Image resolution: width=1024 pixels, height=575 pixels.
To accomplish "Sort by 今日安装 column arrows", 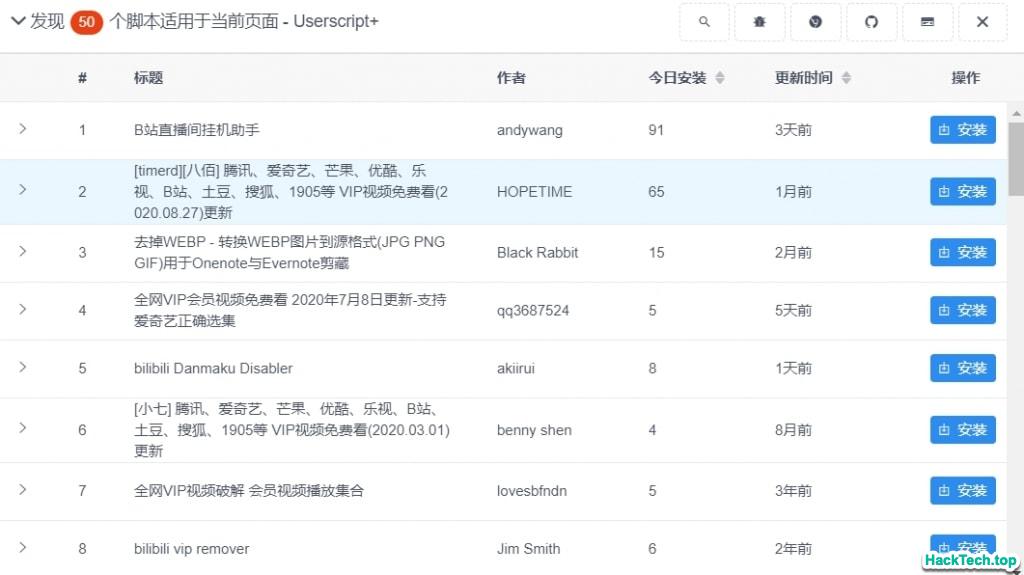I will [x=719, y=78].
